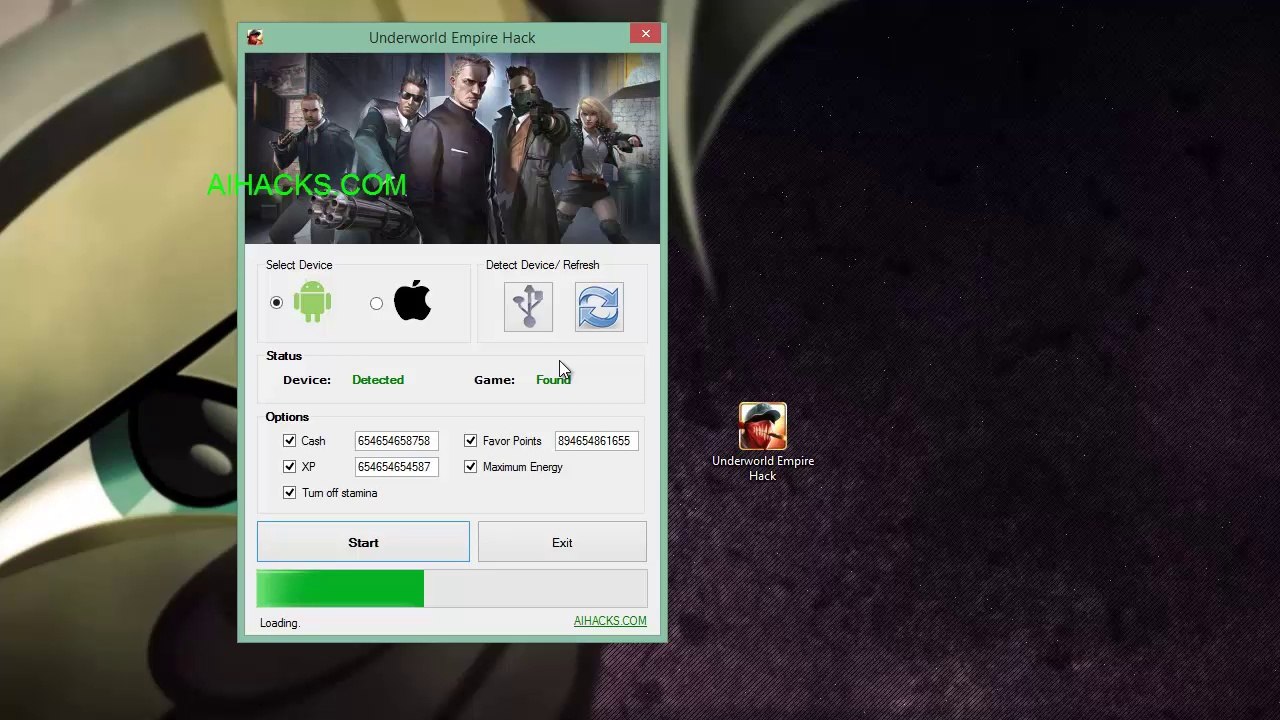
Task: Click the app icon in the title bar
Action: tap(255, 37)
